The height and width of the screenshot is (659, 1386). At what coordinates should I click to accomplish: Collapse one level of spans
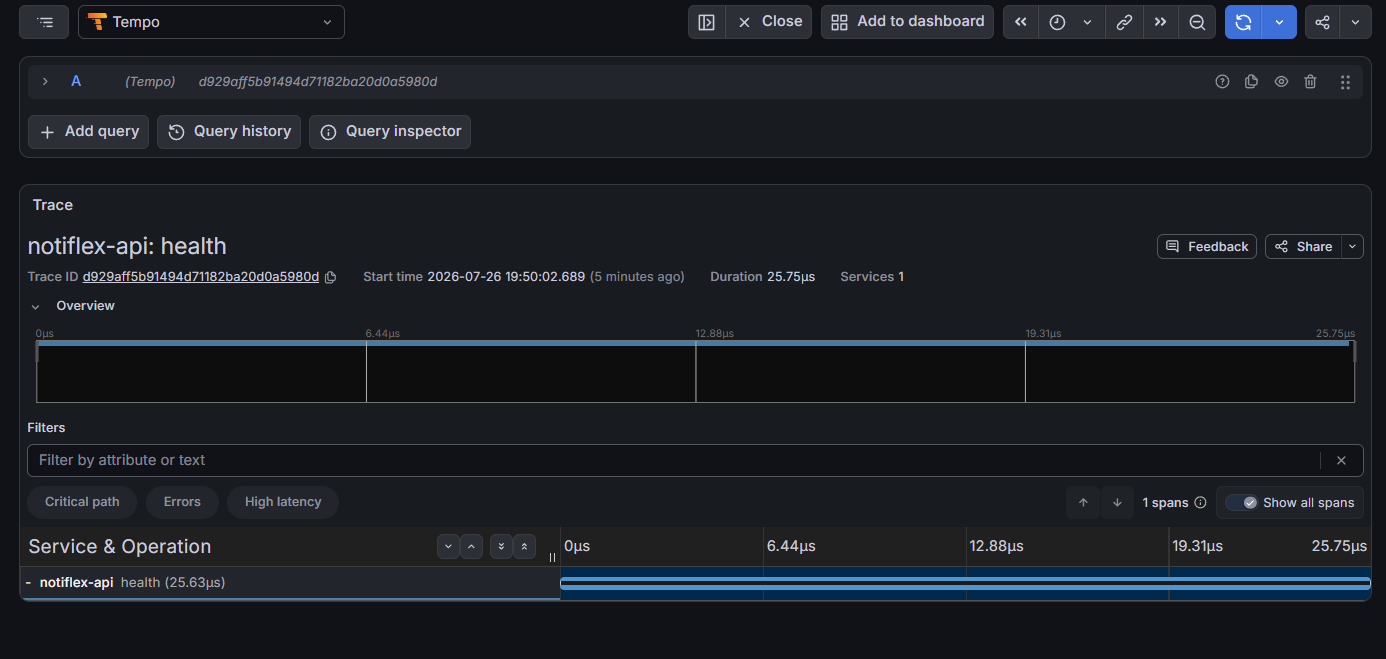[x=472, y=547]
